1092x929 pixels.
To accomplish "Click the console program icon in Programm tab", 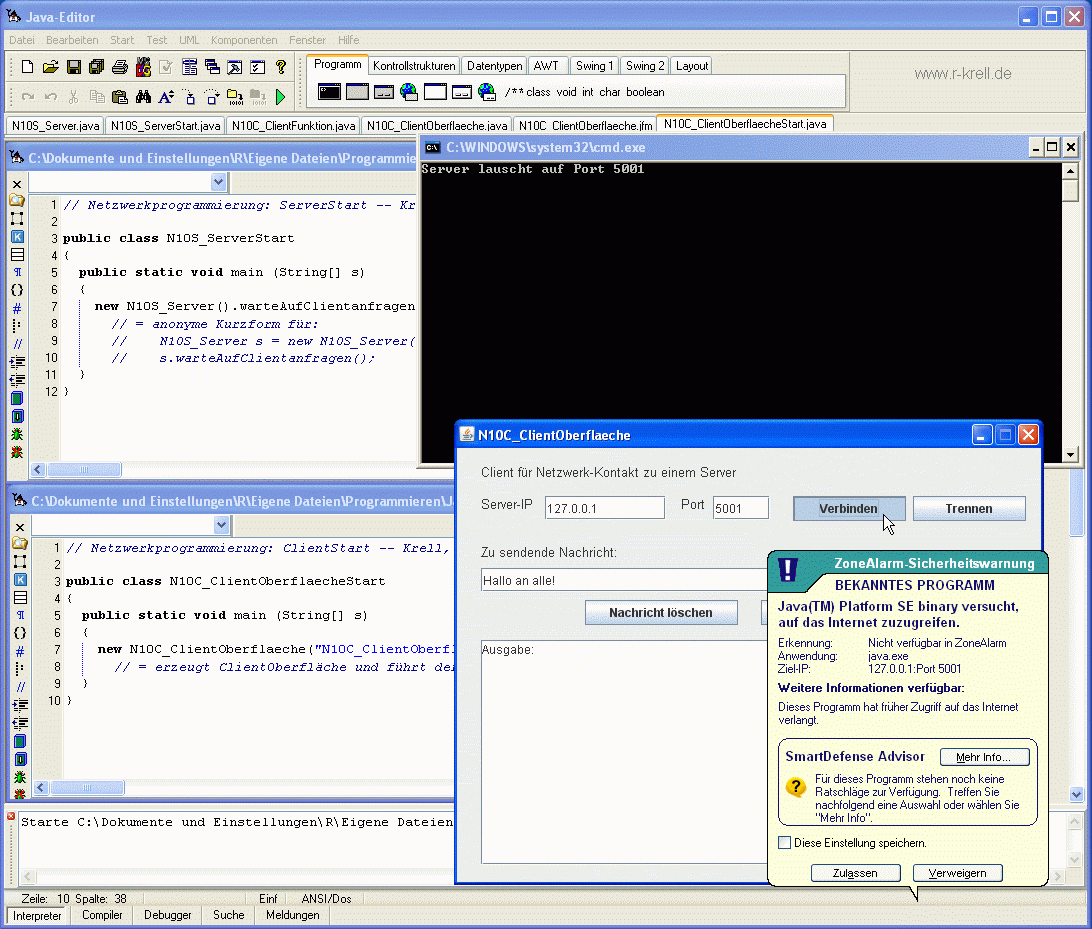I will [329, 92].
